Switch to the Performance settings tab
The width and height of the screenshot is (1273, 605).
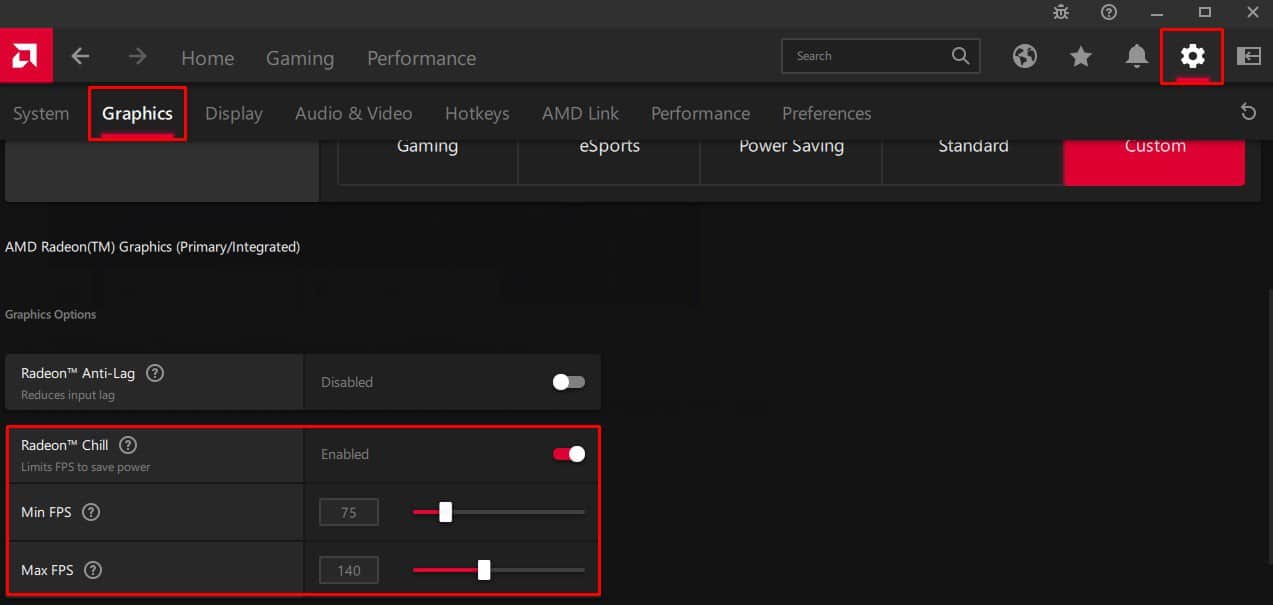(x=700, y=114)
